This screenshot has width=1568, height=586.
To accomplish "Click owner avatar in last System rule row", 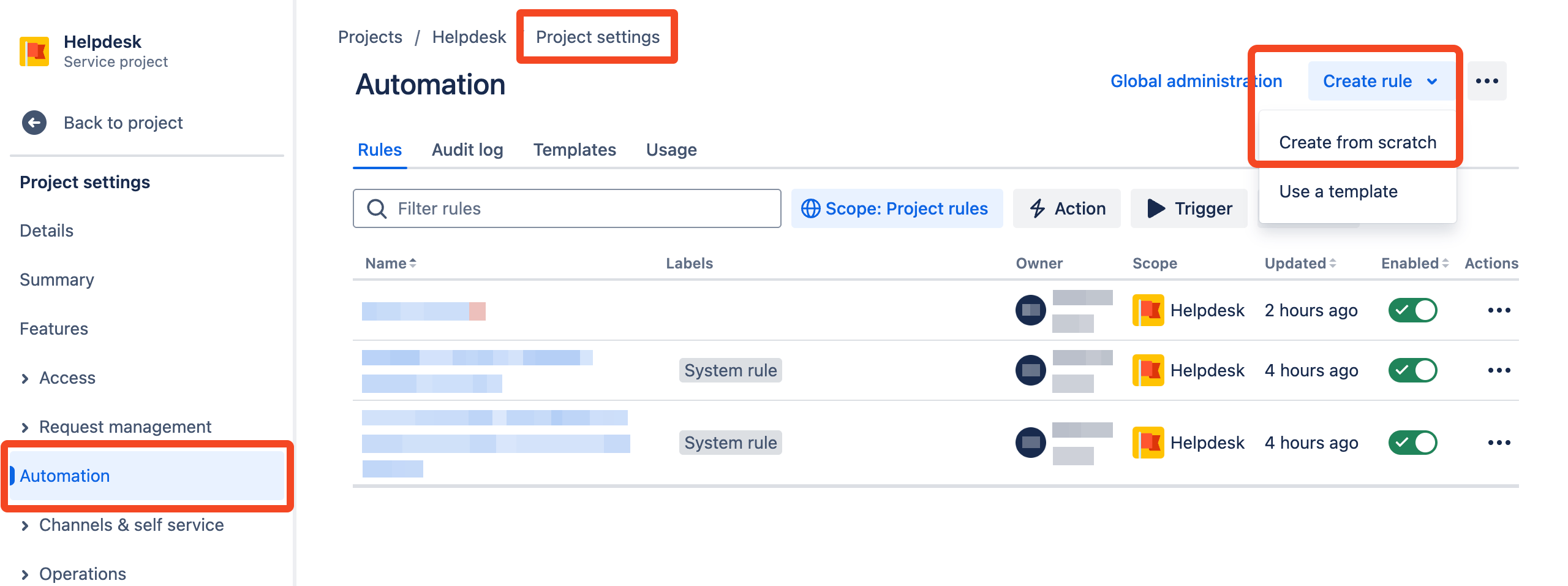I will click(x=1031, y=443).
